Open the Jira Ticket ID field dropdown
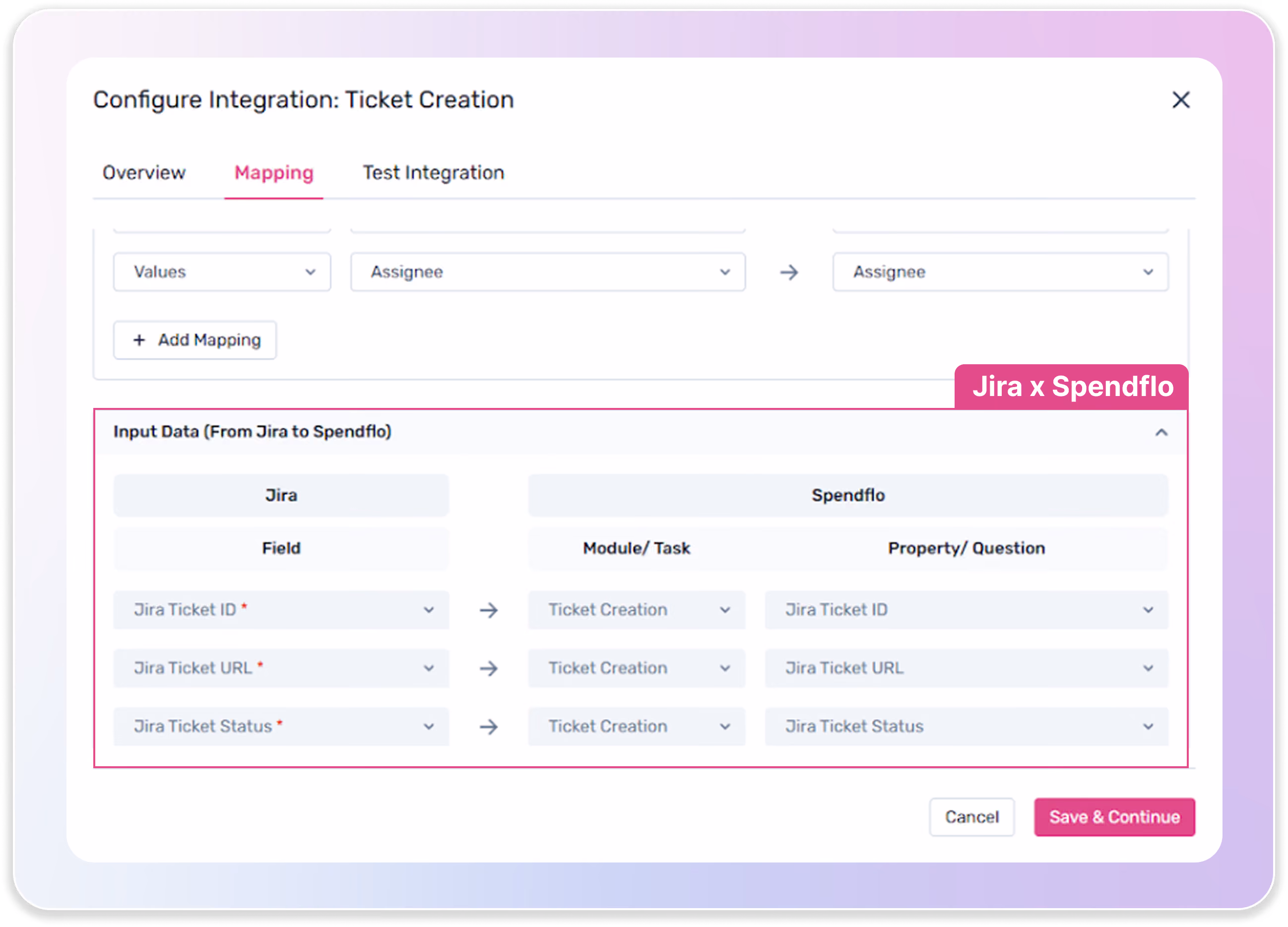The width and height of the screenshot is (1288, 927). tap(281, 610)
